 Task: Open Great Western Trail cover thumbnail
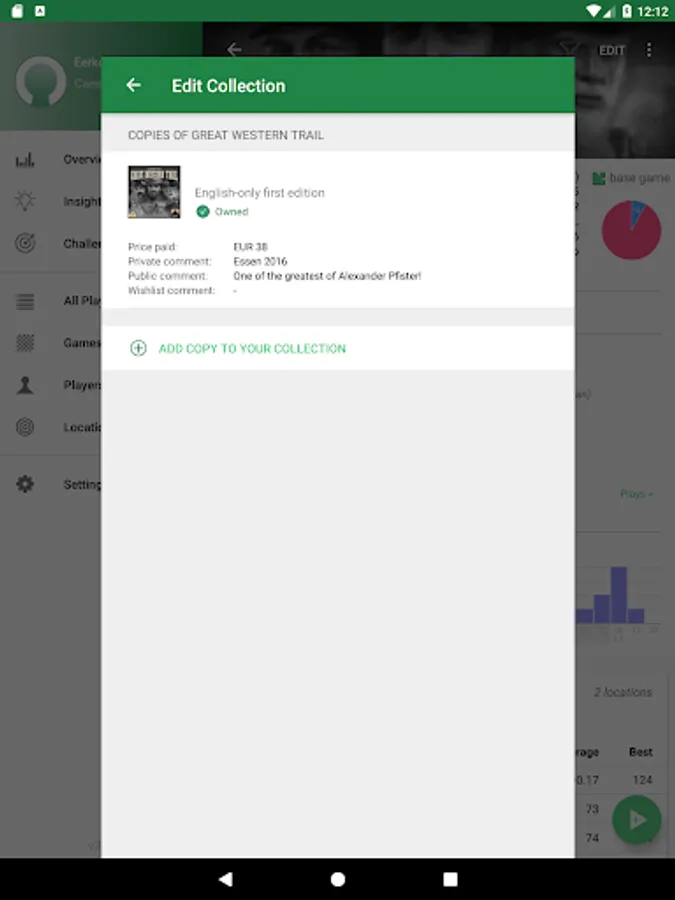pos(154,192)
